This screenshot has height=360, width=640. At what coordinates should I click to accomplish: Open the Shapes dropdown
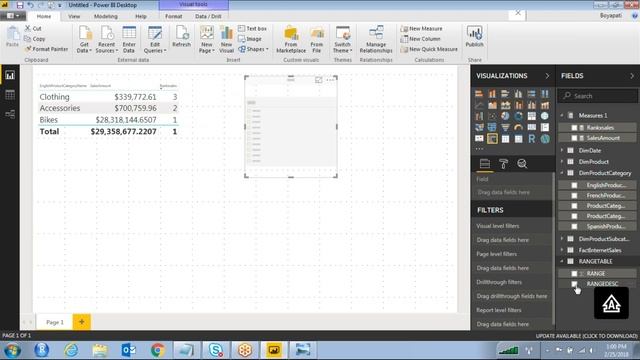[253, 49]
